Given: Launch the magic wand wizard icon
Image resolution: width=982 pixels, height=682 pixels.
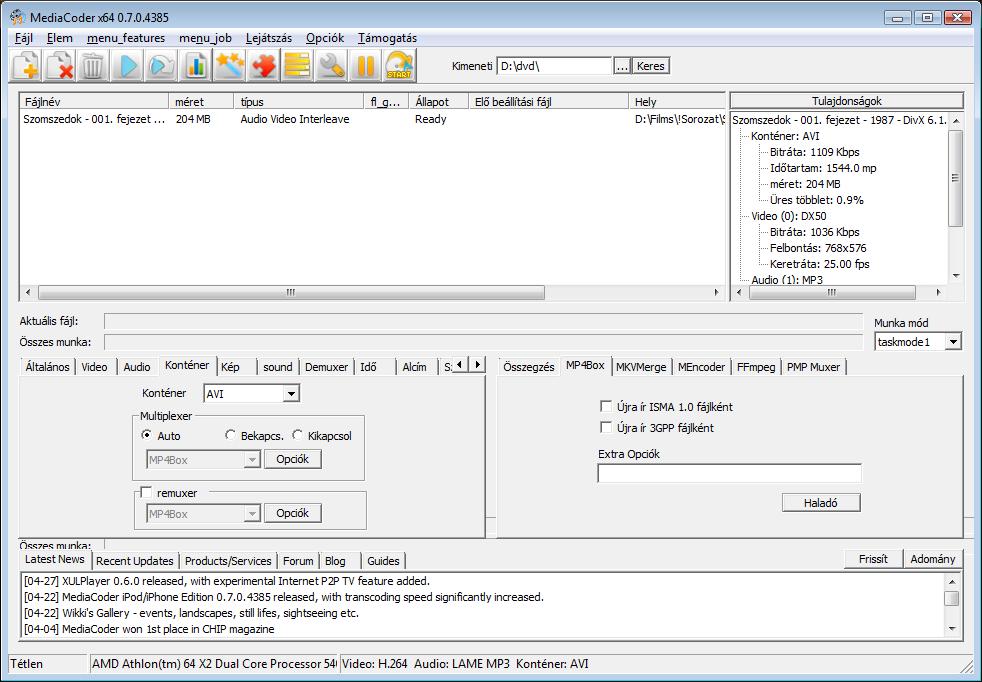Looking at the screenshot, I should click(229, 66).
